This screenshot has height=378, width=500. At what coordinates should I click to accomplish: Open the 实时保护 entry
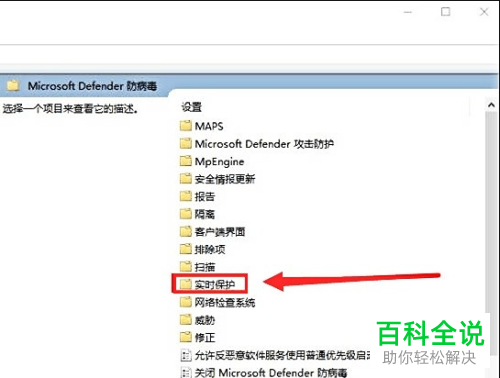click(x=215, y=285)
